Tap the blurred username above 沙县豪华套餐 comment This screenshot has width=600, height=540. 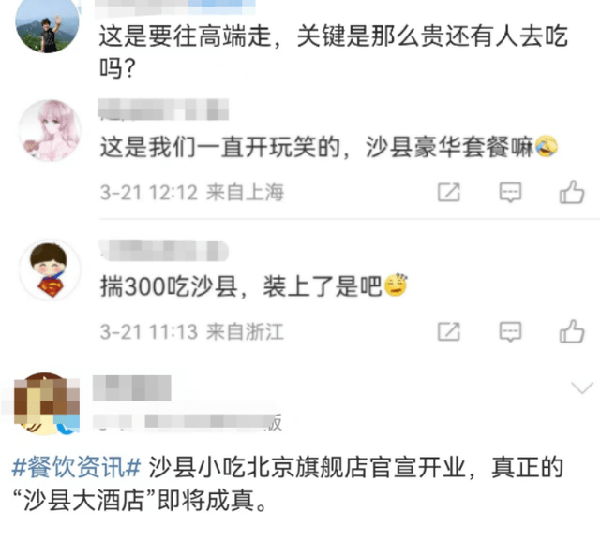pos(164,109)
